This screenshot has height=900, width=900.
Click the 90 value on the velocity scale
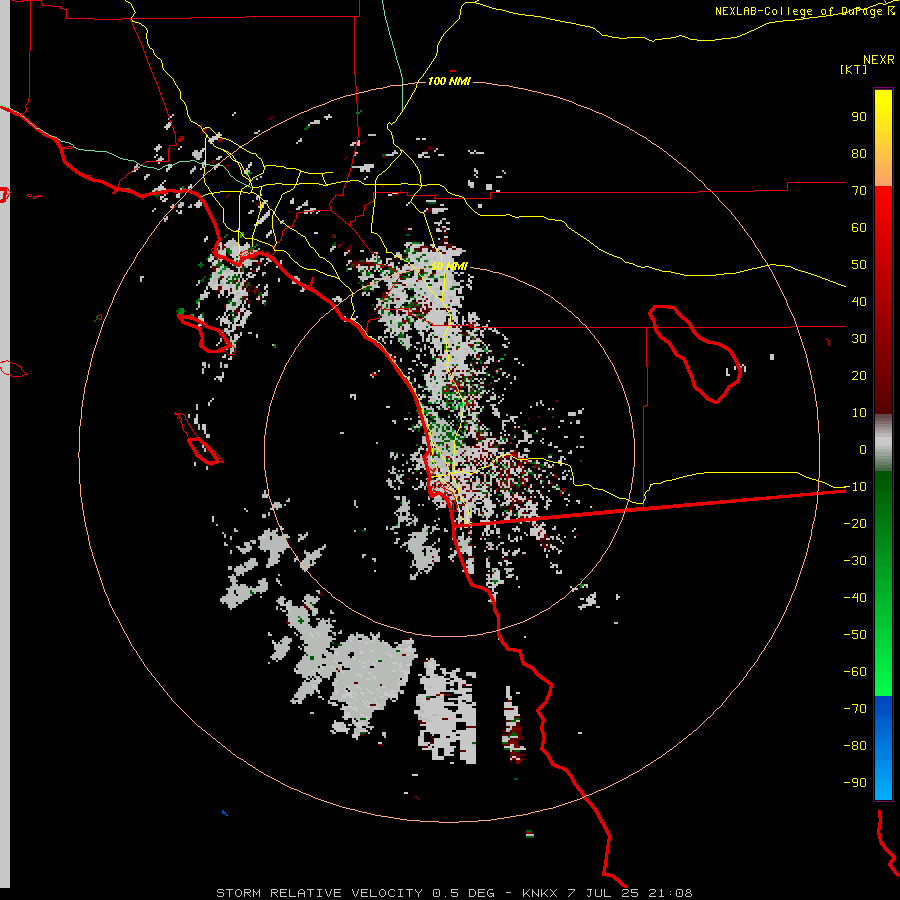coord(859,117)
